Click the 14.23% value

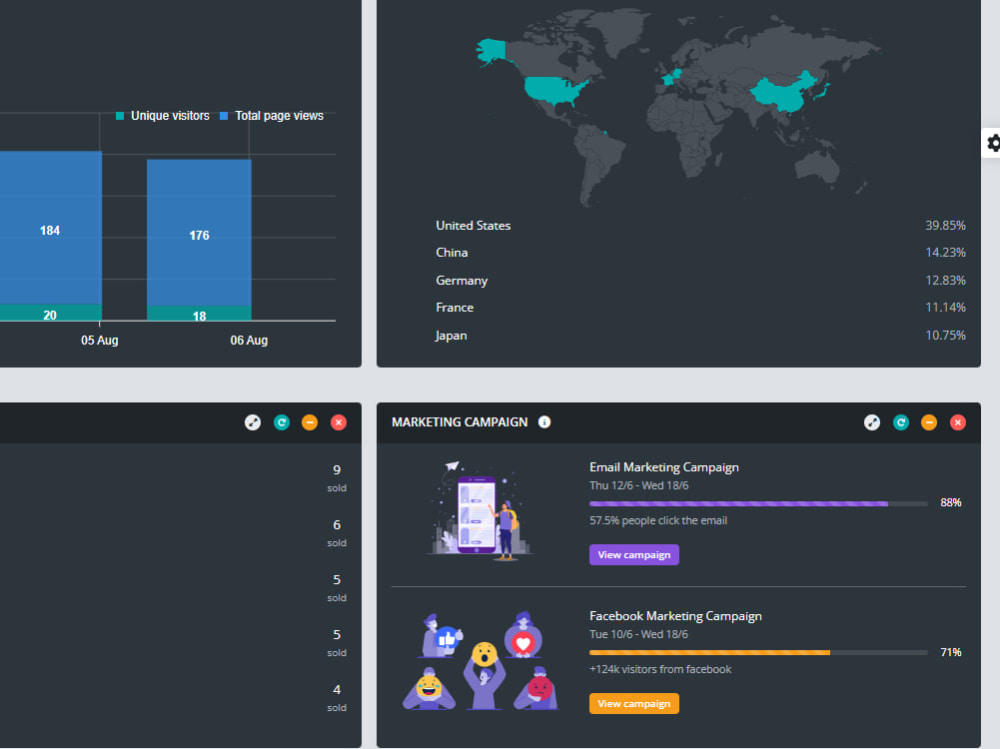pyautogui.click(x=945, y=253)
